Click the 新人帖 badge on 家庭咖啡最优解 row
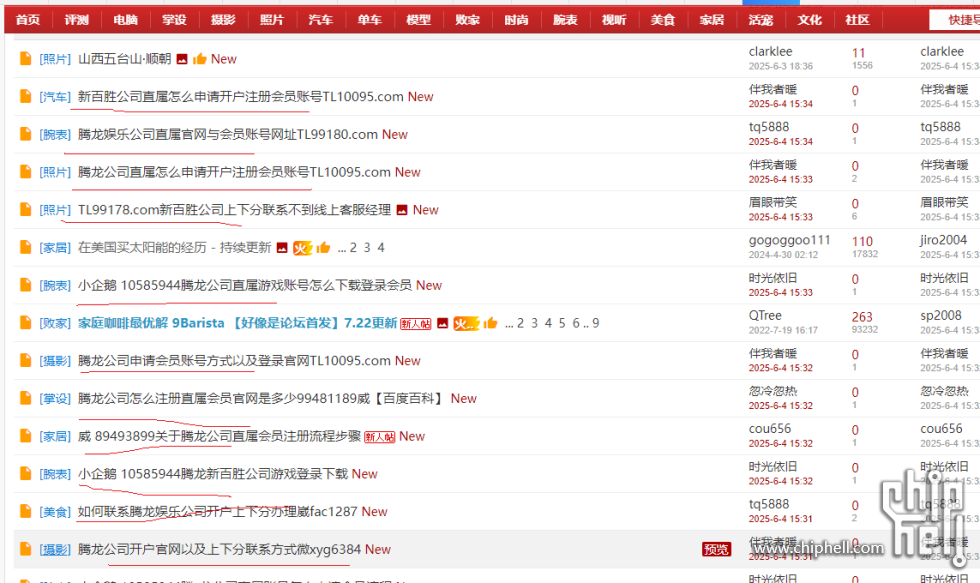This screenshot has width=980, height=583. tap(416, 324)
